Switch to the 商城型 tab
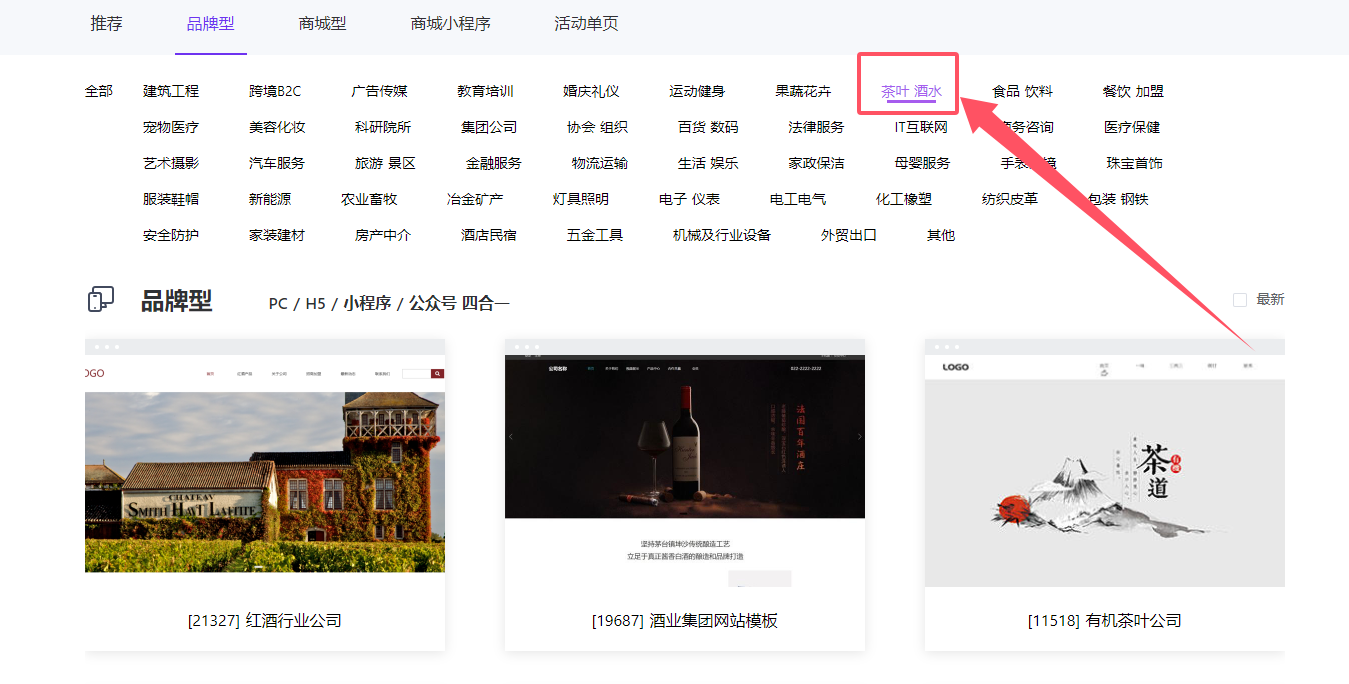 pyautogui.click(x=322, y=23)
